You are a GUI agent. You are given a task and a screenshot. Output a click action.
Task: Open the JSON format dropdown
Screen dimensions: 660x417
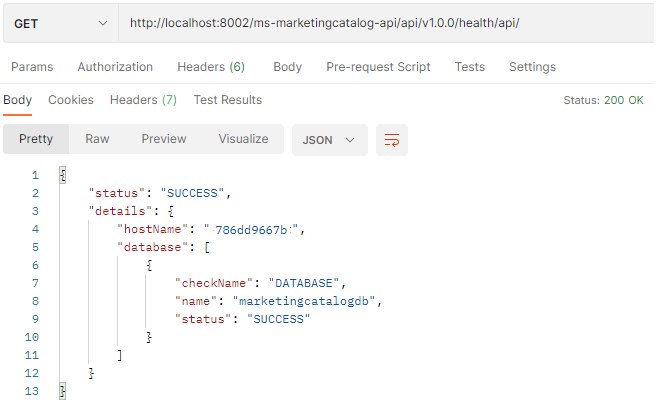click(329, 140)
